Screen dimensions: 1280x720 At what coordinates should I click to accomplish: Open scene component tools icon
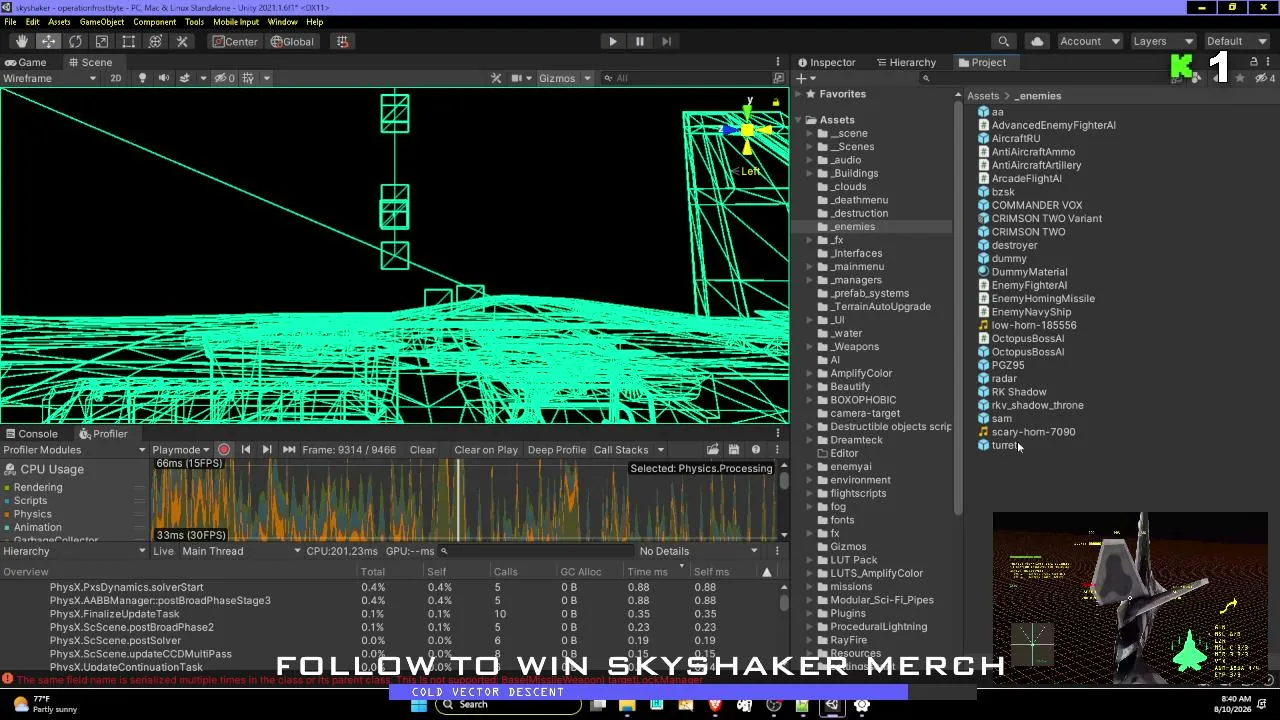(496, 78)
